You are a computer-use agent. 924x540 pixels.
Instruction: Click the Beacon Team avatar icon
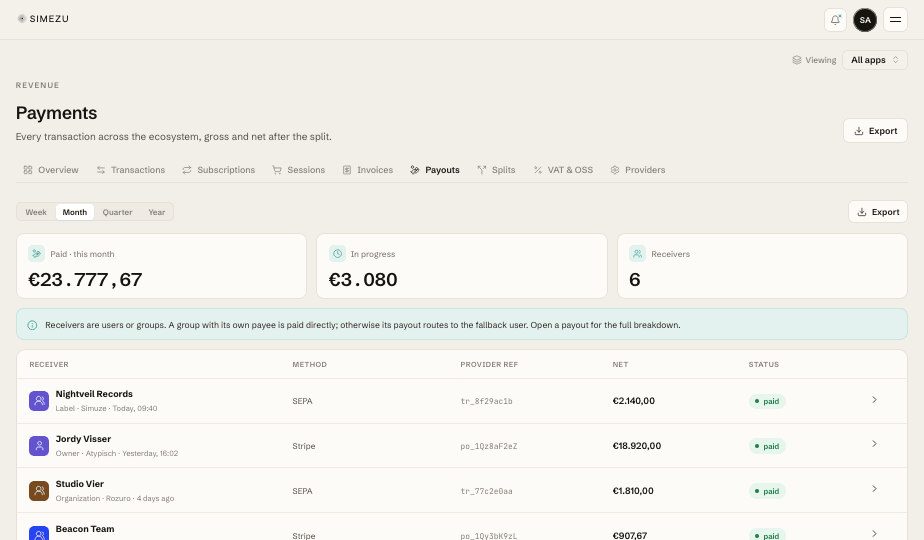tap(39, 534)
